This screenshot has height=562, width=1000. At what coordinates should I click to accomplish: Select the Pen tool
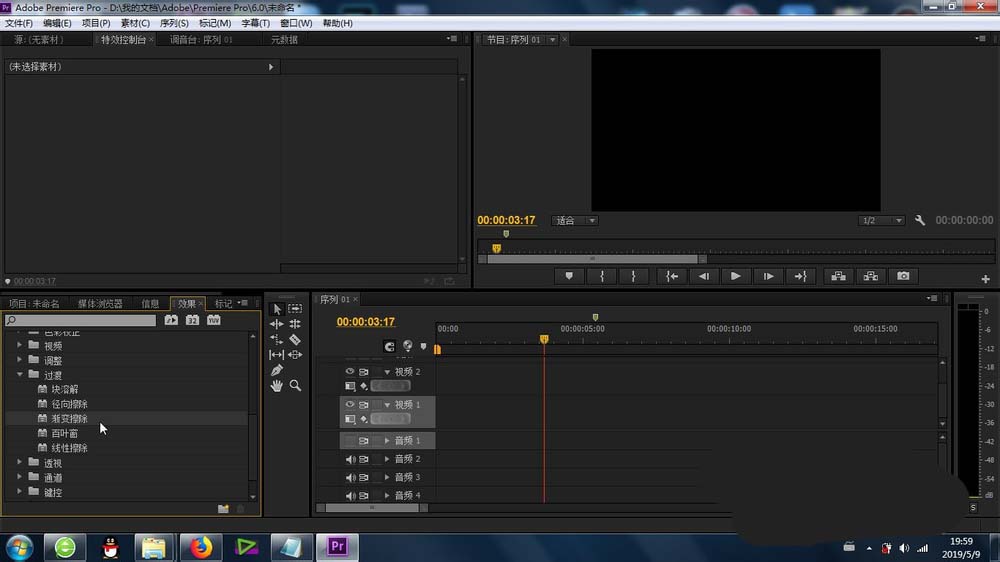[x=277, y=370]
